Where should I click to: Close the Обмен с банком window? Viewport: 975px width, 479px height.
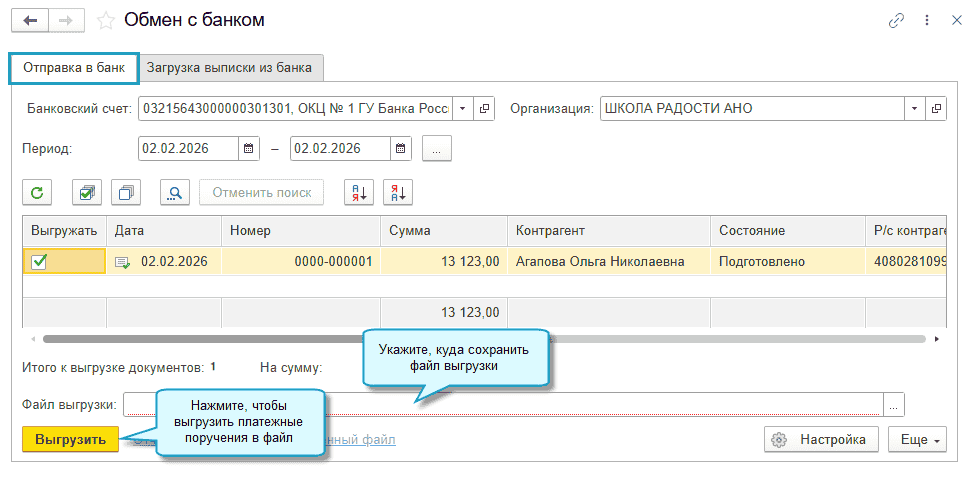957,21
